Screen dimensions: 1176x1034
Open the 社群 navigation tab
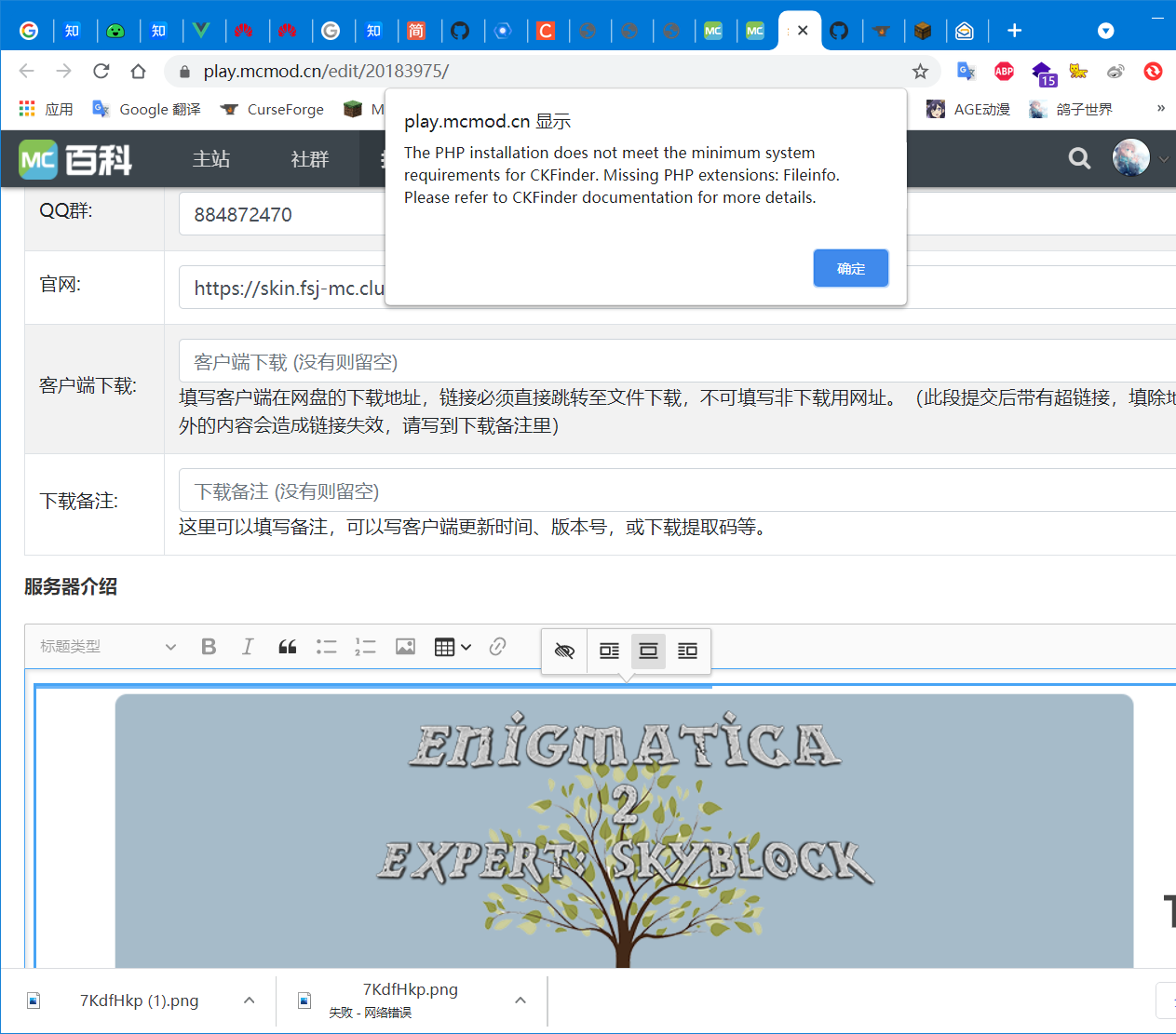(309, 159)
